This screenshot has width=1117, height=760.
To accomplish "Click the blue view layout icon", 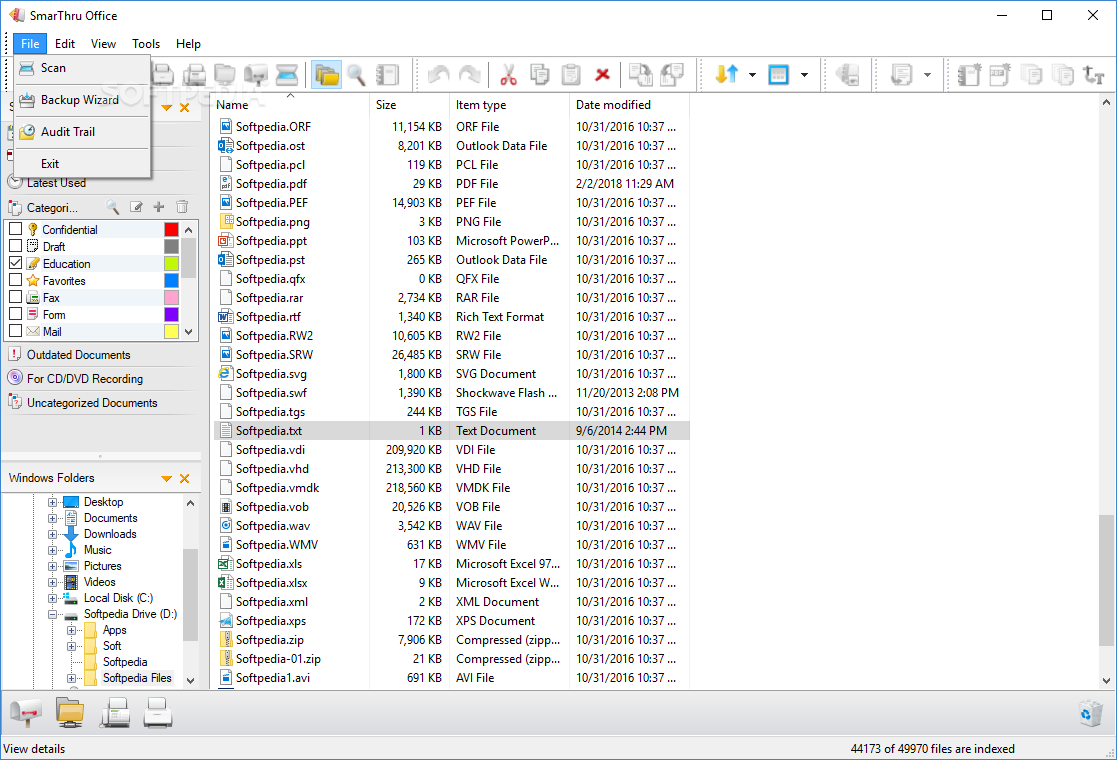I will (779, 74).
